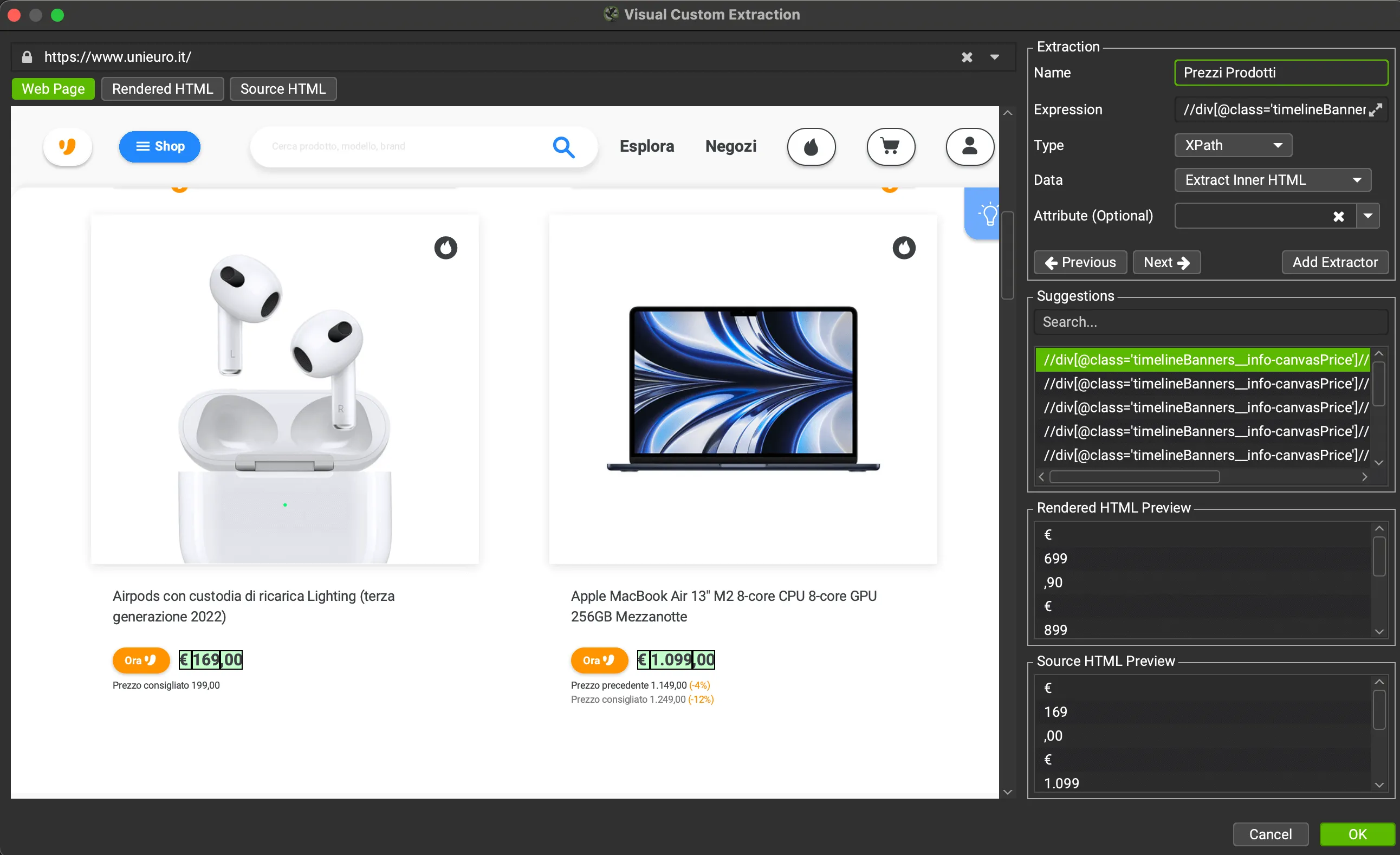This screenshot has width=1400, height=855.
Task: Click the expand Expression icon
Action: [x=1377, y=109]
